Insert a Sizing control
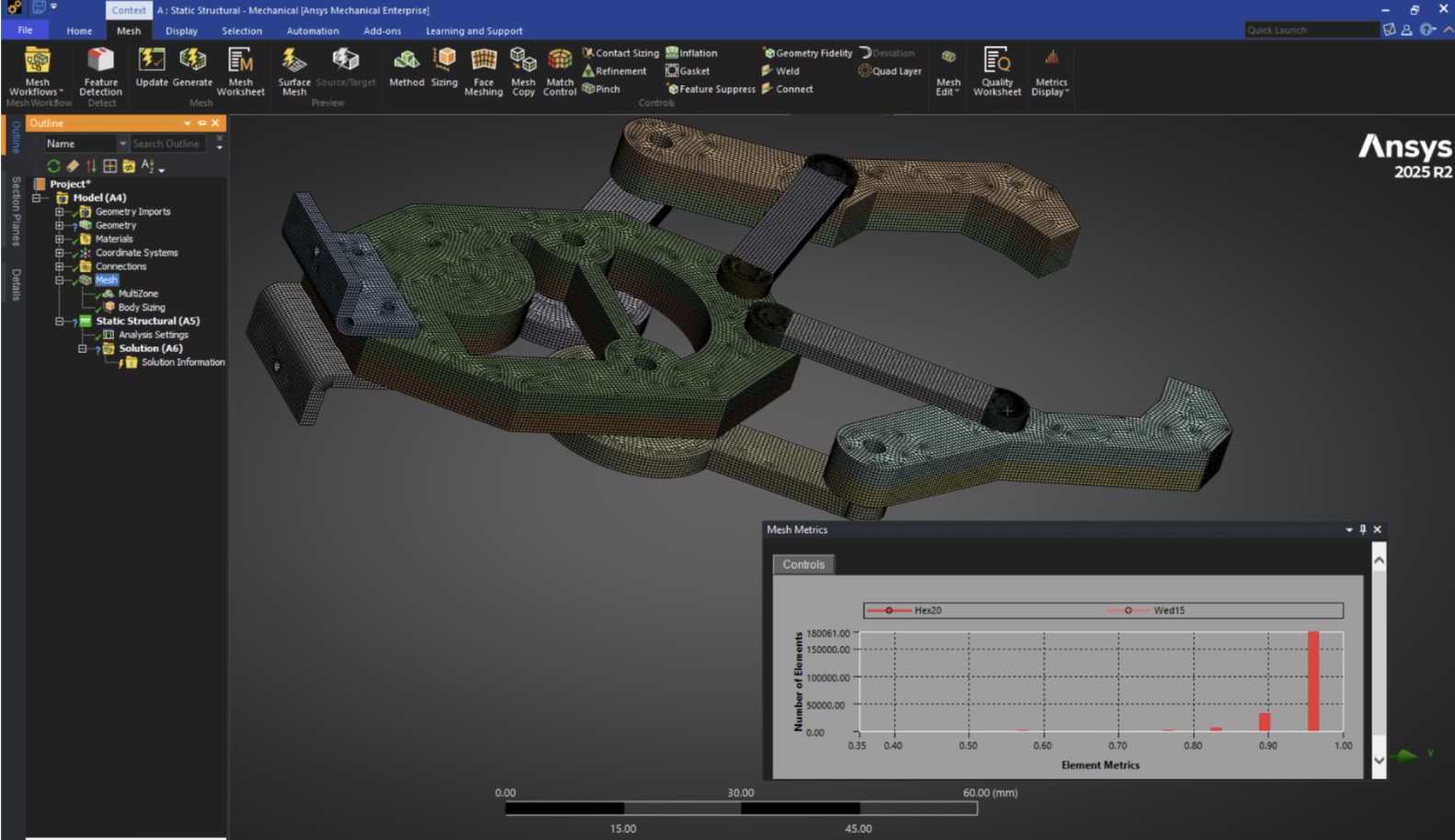 (444, 68)
